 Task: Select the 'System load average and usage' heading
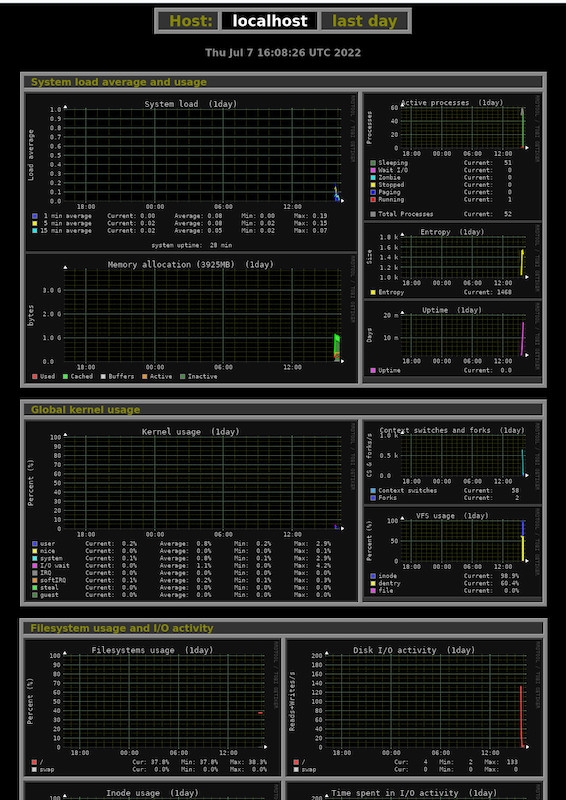point(119,82)
